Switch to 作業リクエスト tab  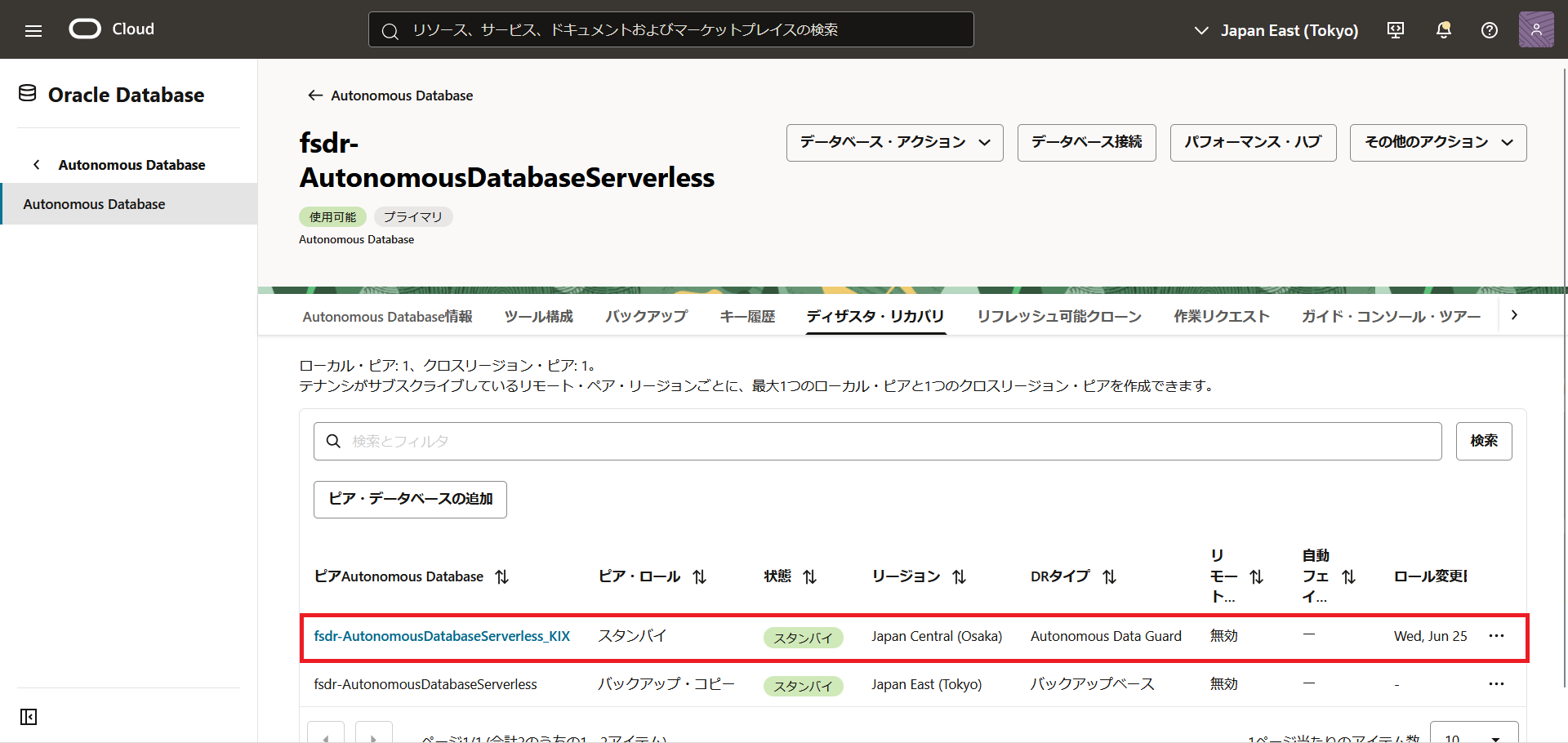tap(1222, 317)
